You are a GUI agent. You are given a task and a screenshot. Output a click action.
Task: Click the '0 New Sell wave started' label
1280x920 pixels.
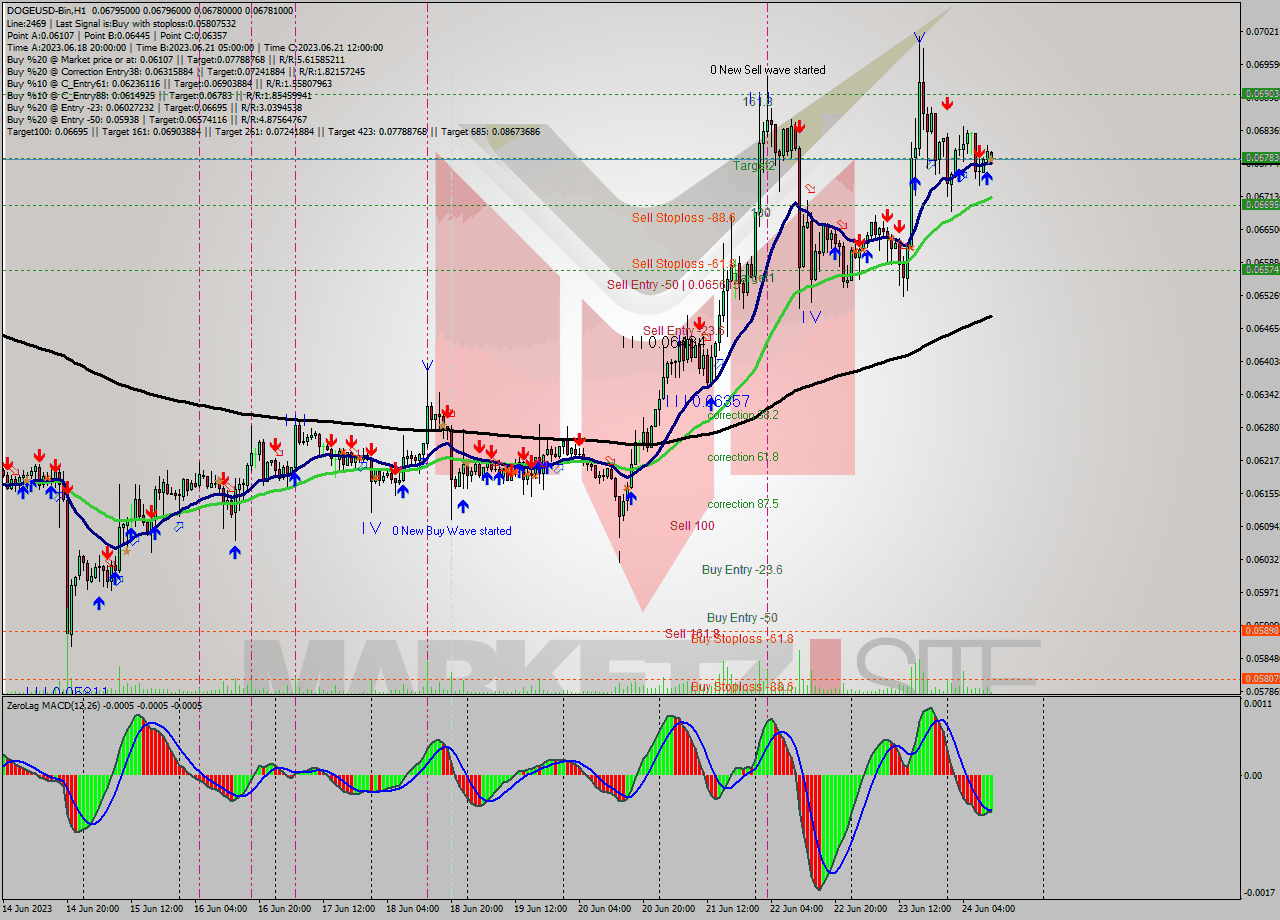pyautogui.click(x=768, y=70)
